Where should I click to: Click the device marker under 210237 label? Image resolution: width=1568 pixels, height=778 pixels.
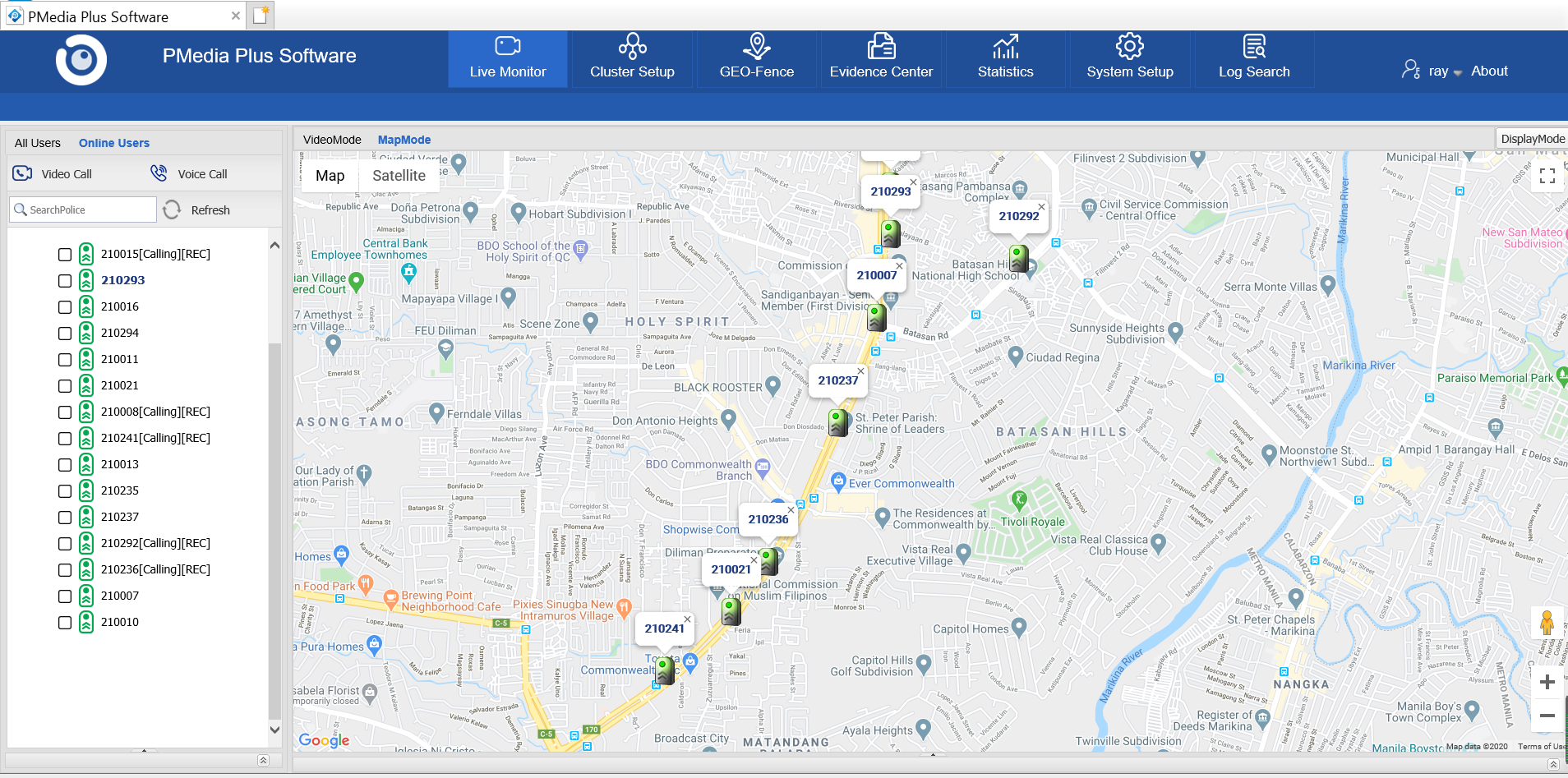838,422
